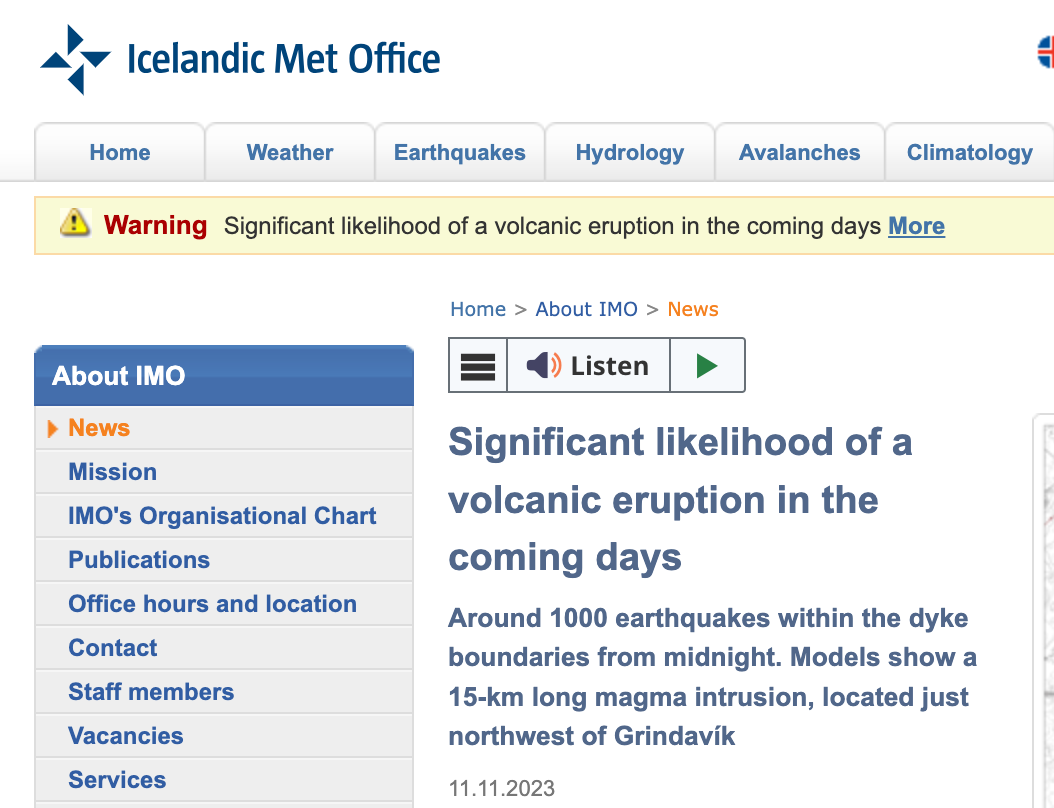The height and width of the screenshot is (808, 1054).
Task: Open IMO's Organisational Chart page
Action: point(222,516)
